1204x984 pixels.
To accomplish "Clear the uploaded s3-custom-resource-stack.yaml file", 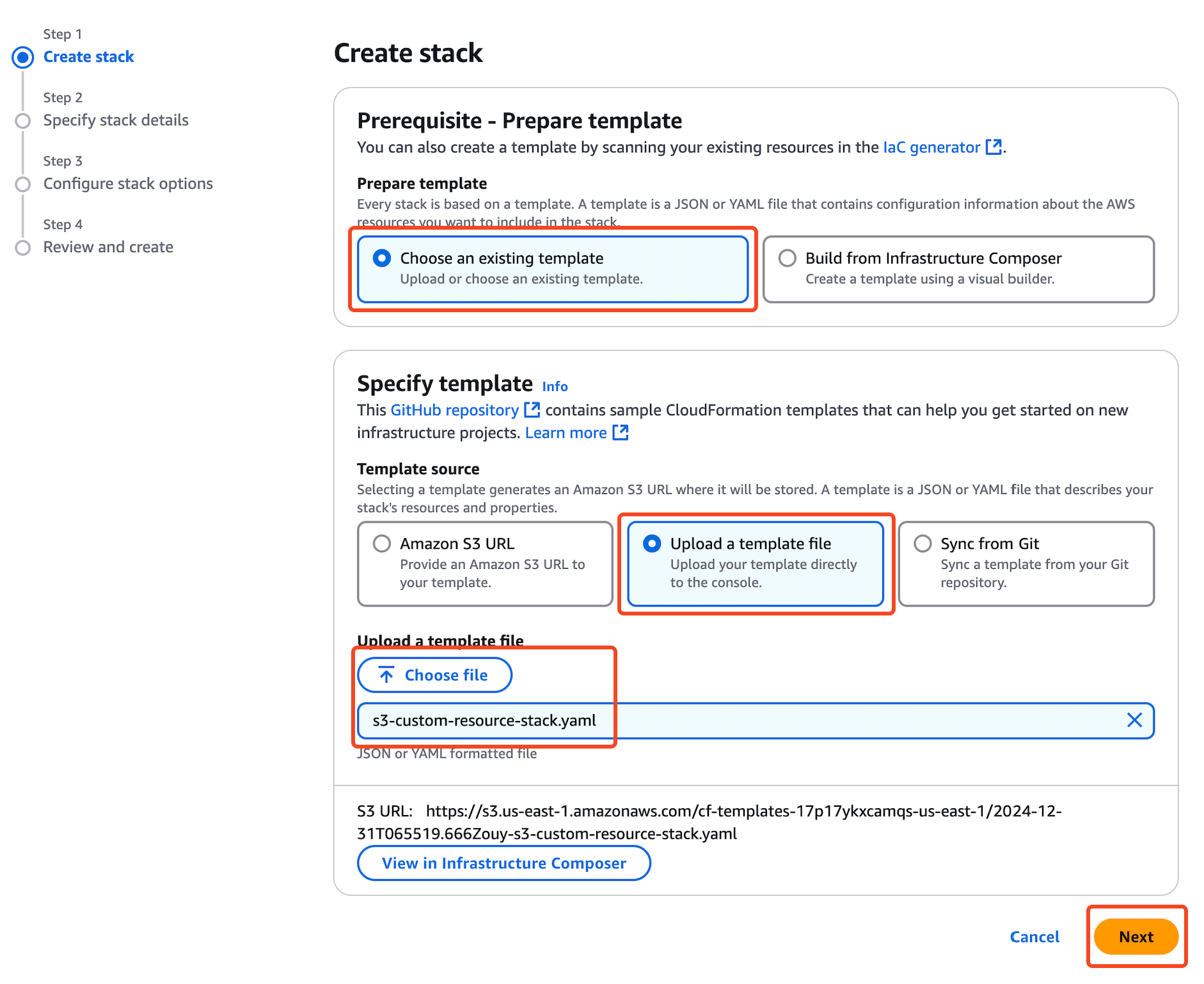I will click(x=1134, y=720).
